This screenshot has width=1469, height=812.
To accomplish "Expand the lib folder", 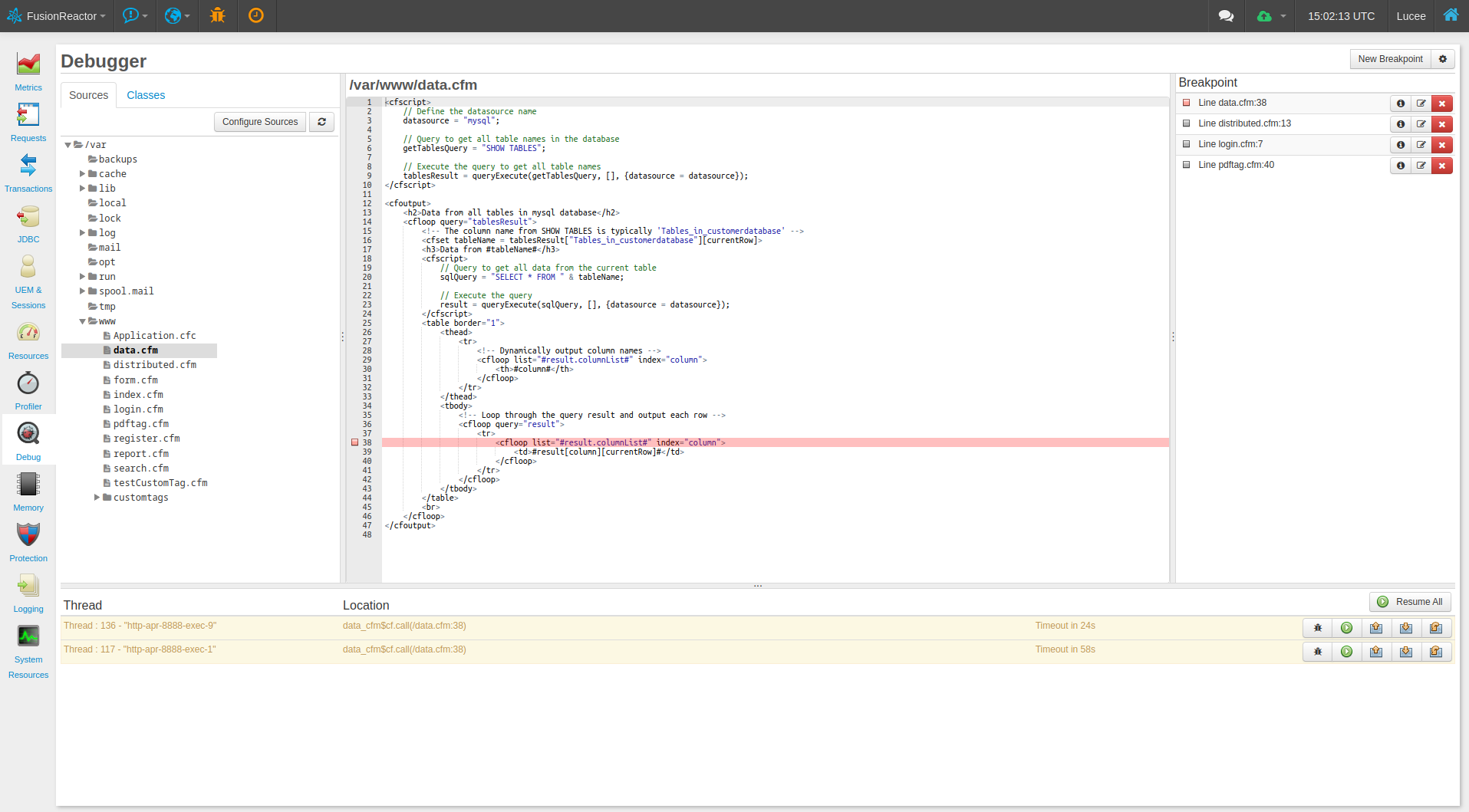I will (x=82, y=189).
